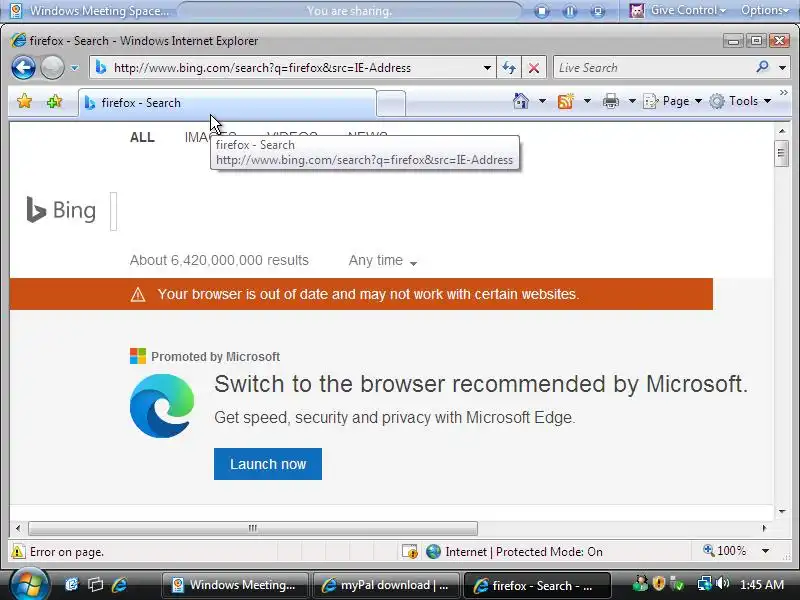Expand the Feeds dropdown arrow
This screenshot has width=800, height=600.
(x=587, y=101)
